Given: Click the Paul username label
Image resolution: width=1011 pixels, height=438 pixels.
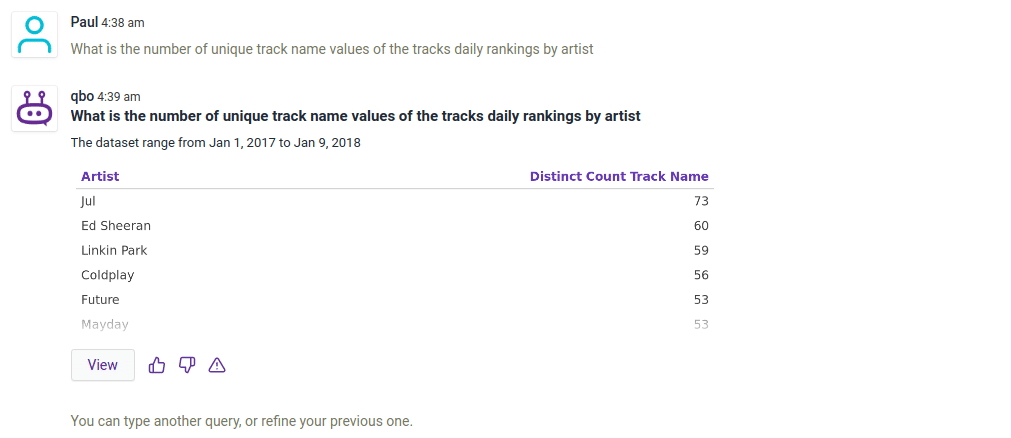Looking at the screenshot, I should [84, 22].
